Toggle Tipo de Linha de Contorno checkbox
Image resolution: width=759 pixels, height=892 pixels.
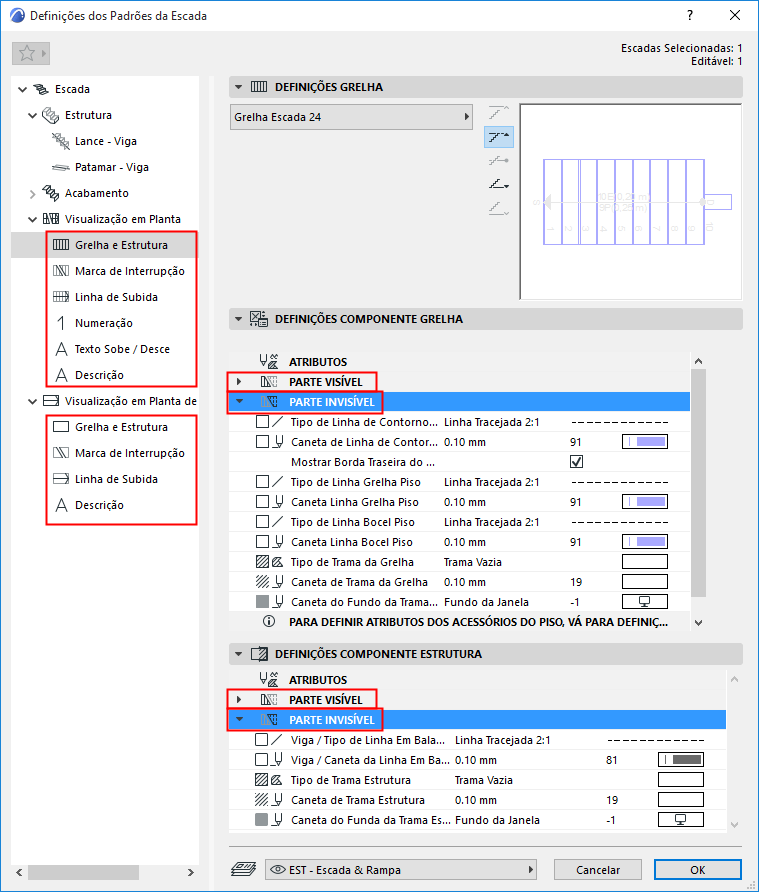click(262, 422)
